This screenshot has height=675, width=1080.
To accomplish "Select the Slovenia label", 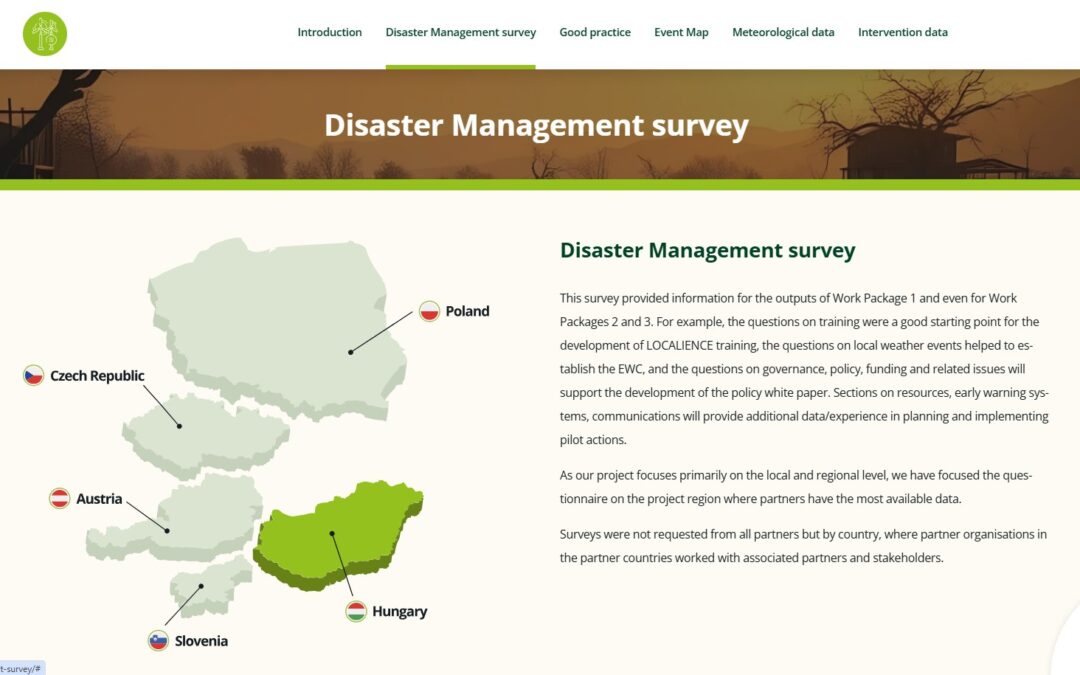I will (x=201, y=641).
